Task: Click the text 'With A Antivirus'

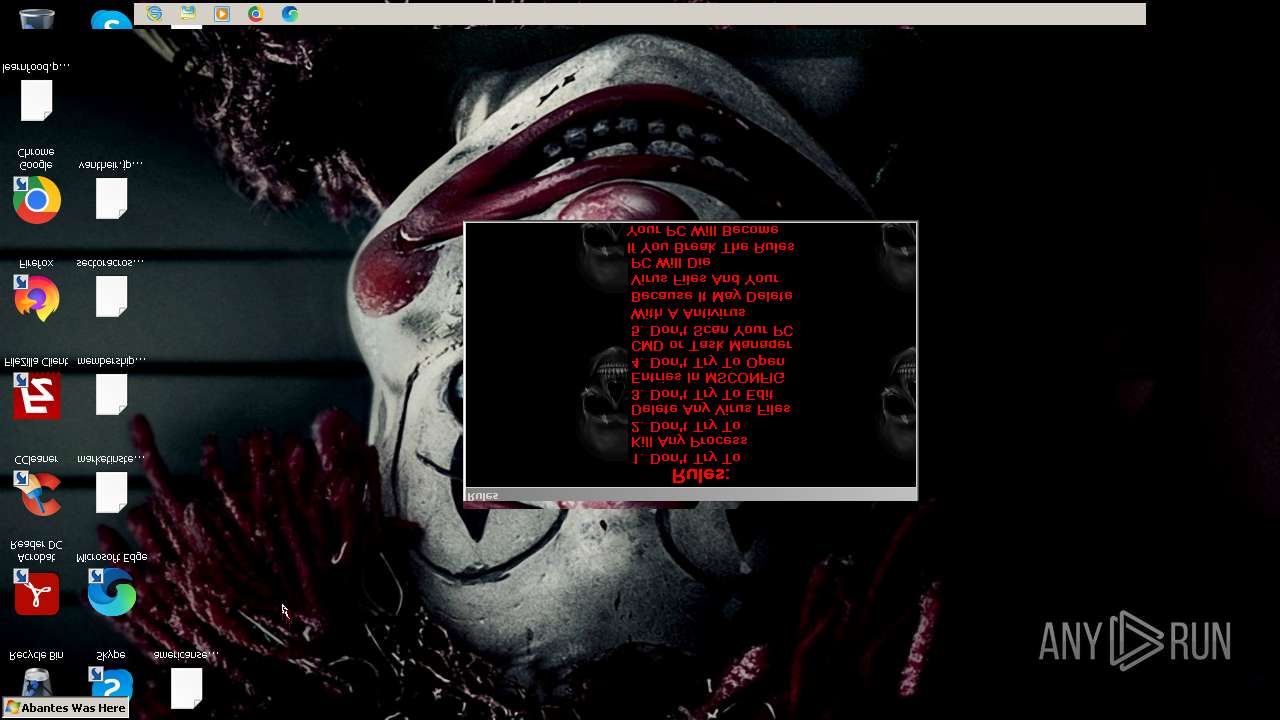Action: point(688,313)
